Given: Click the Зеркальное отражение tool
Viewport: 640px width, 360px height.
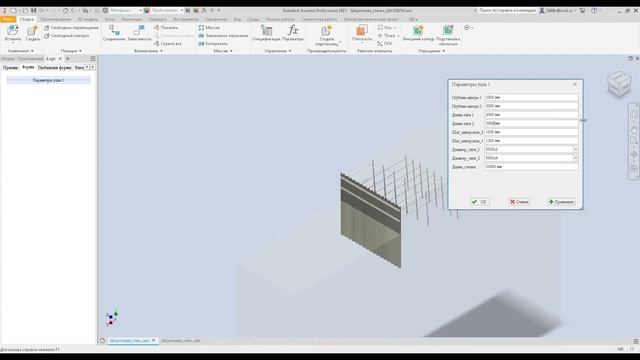Looking at the screenshot, I should (x=223, y=36).
